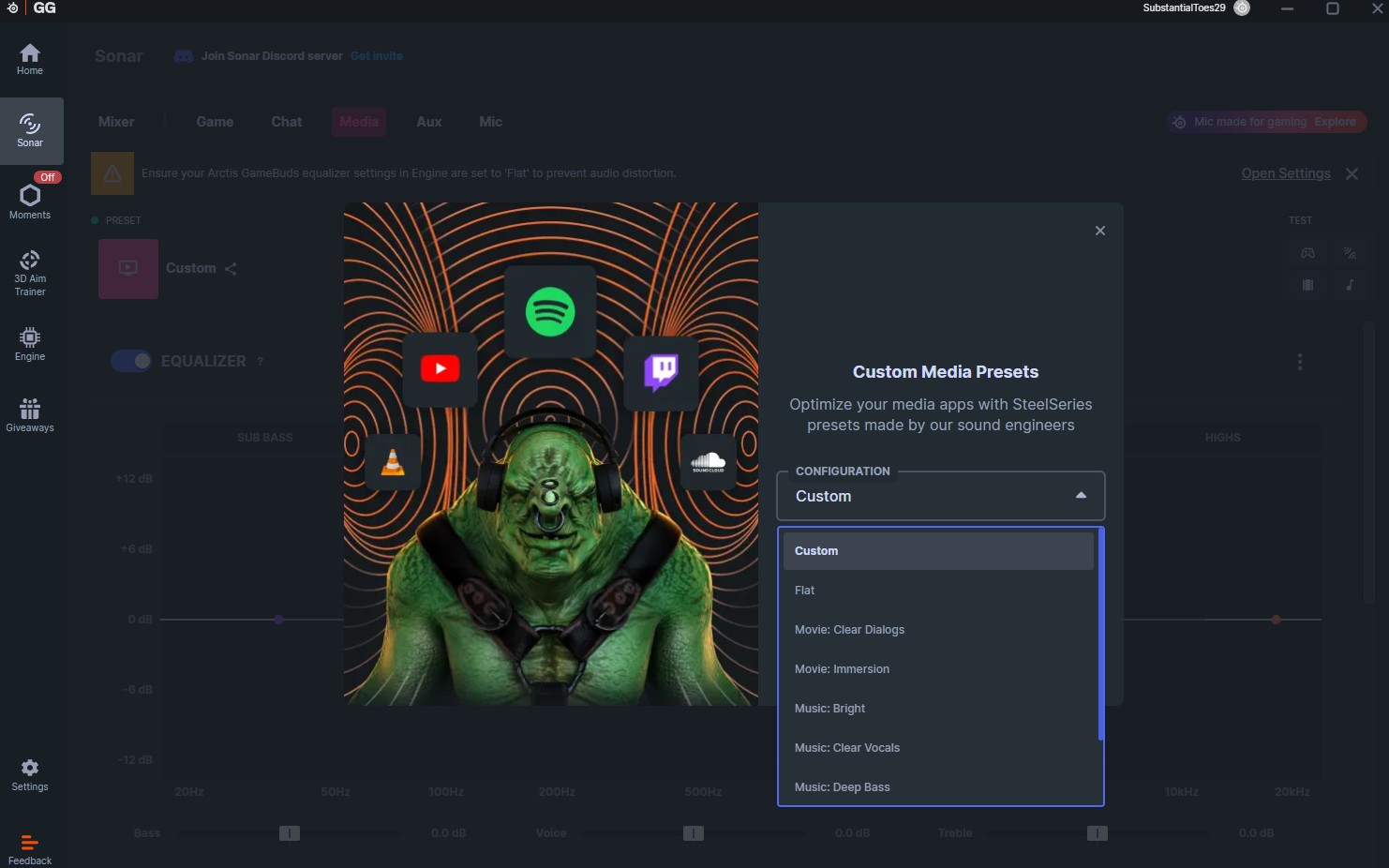Dismiss the equalizer warning banner
The image size is (1389, 868).
1352,173
